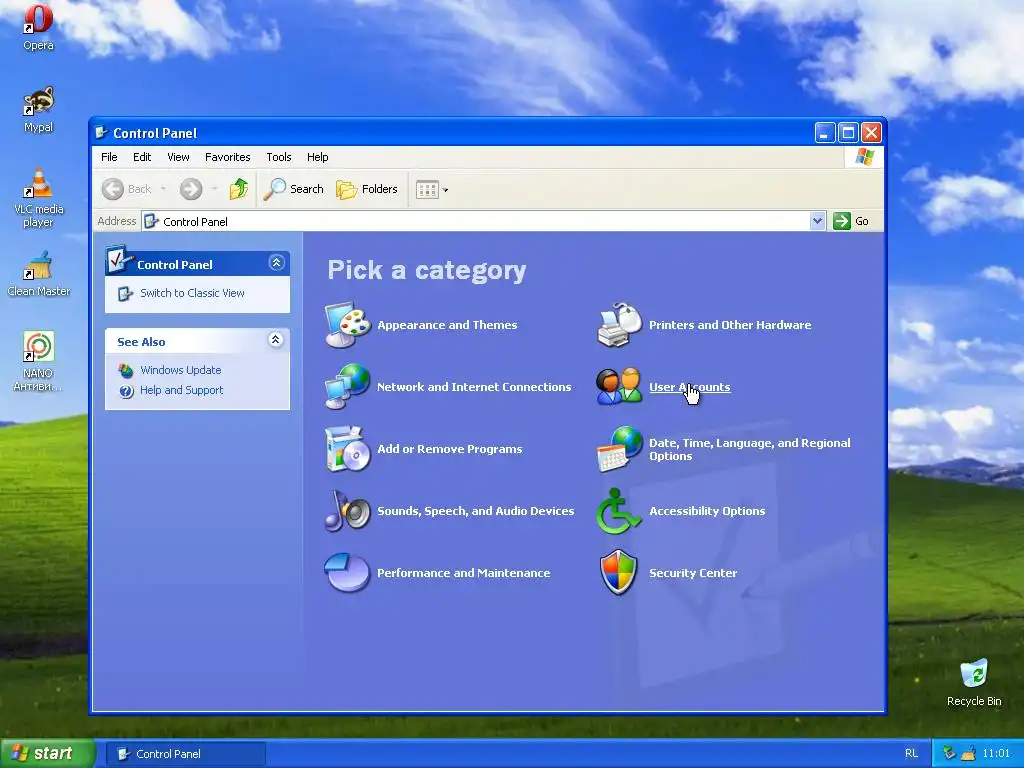
Task: Open Appearance and Themes palette icon
Action: point(348,325)
